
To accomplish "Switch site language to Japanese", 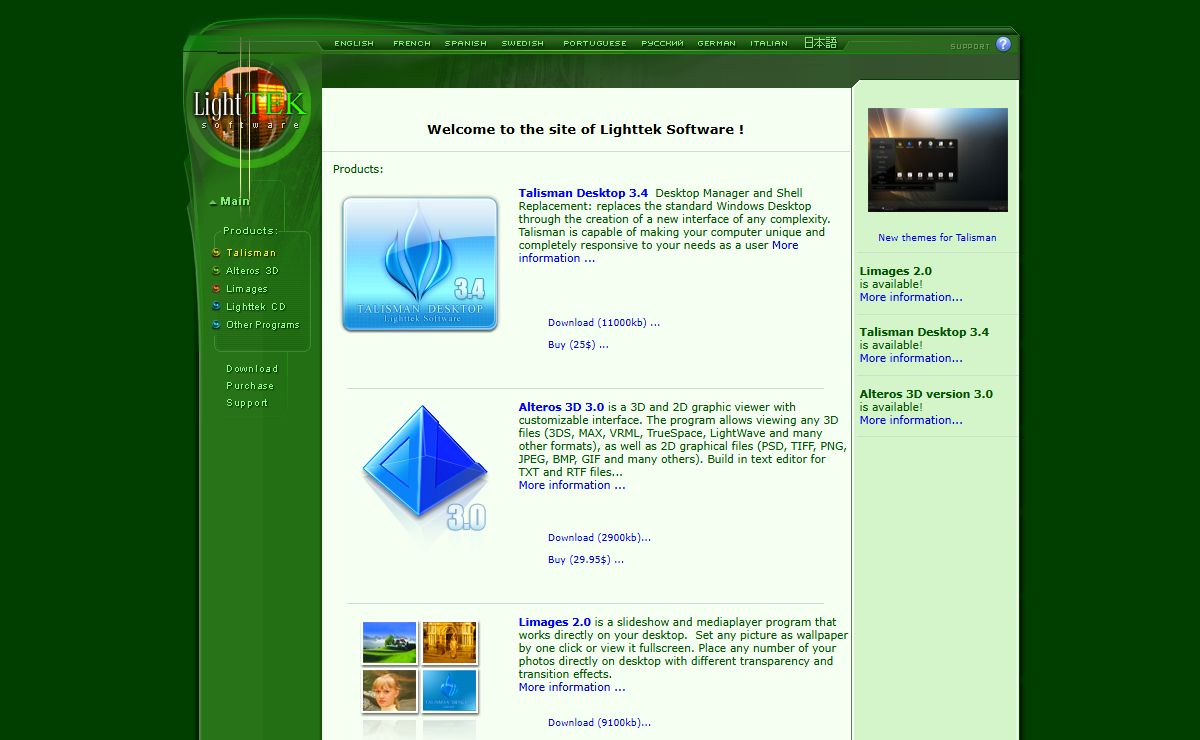I will tap(820, 43).
